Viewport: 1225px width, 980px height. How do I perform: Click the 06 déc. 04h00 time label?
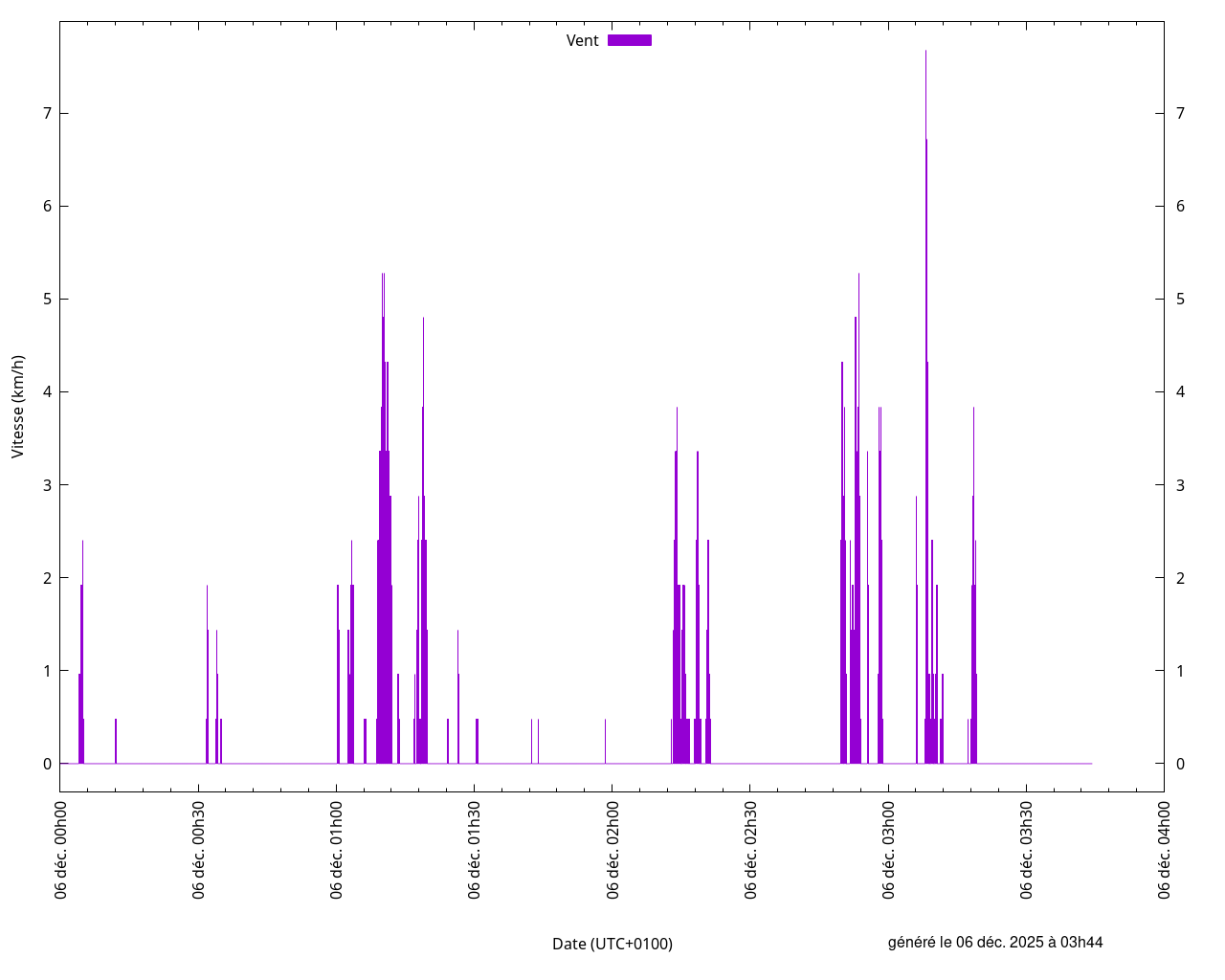tap(1164, 850)
